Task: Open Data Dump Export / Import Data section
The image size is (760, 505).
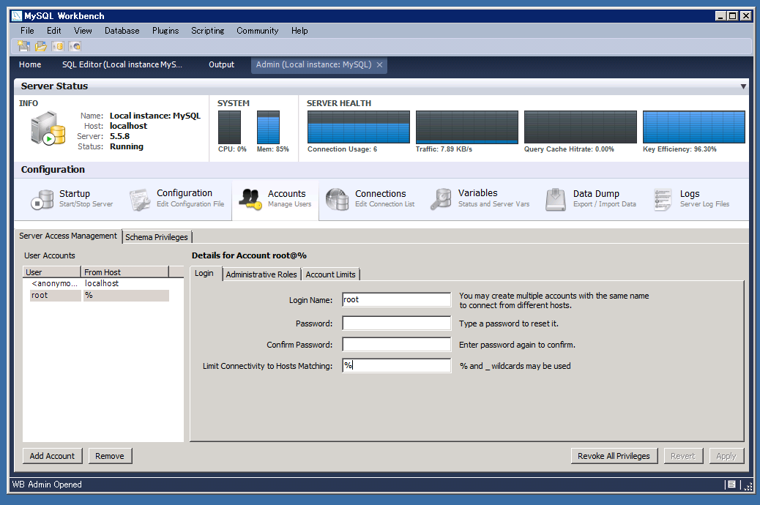Action: click(591, 199)
